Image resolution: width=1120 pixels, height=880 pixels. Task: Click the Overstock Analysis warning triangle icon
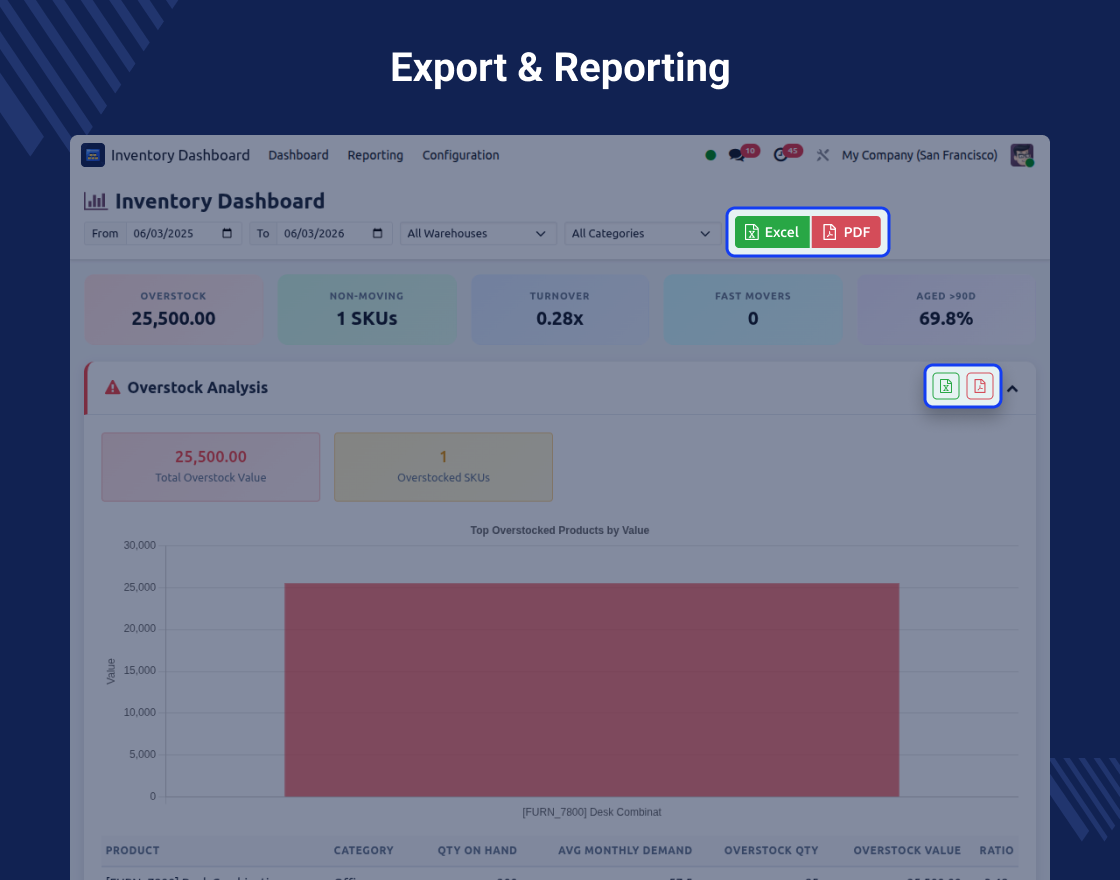pyautogui.click(x=112, y=387)
